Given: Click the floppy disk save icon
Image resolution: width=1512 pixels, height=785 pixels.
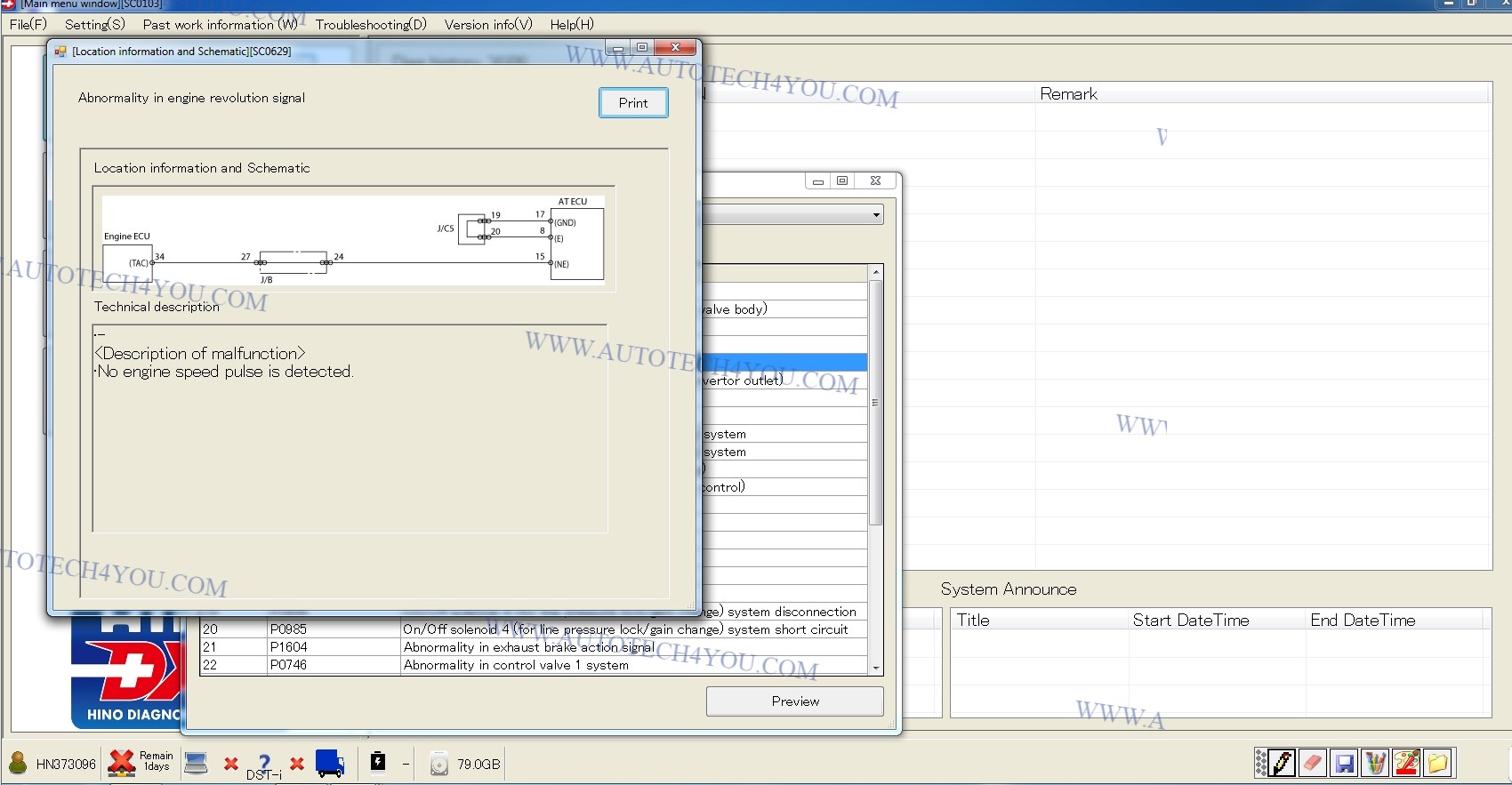Looking at the screenshot, I should [1344, 763].
